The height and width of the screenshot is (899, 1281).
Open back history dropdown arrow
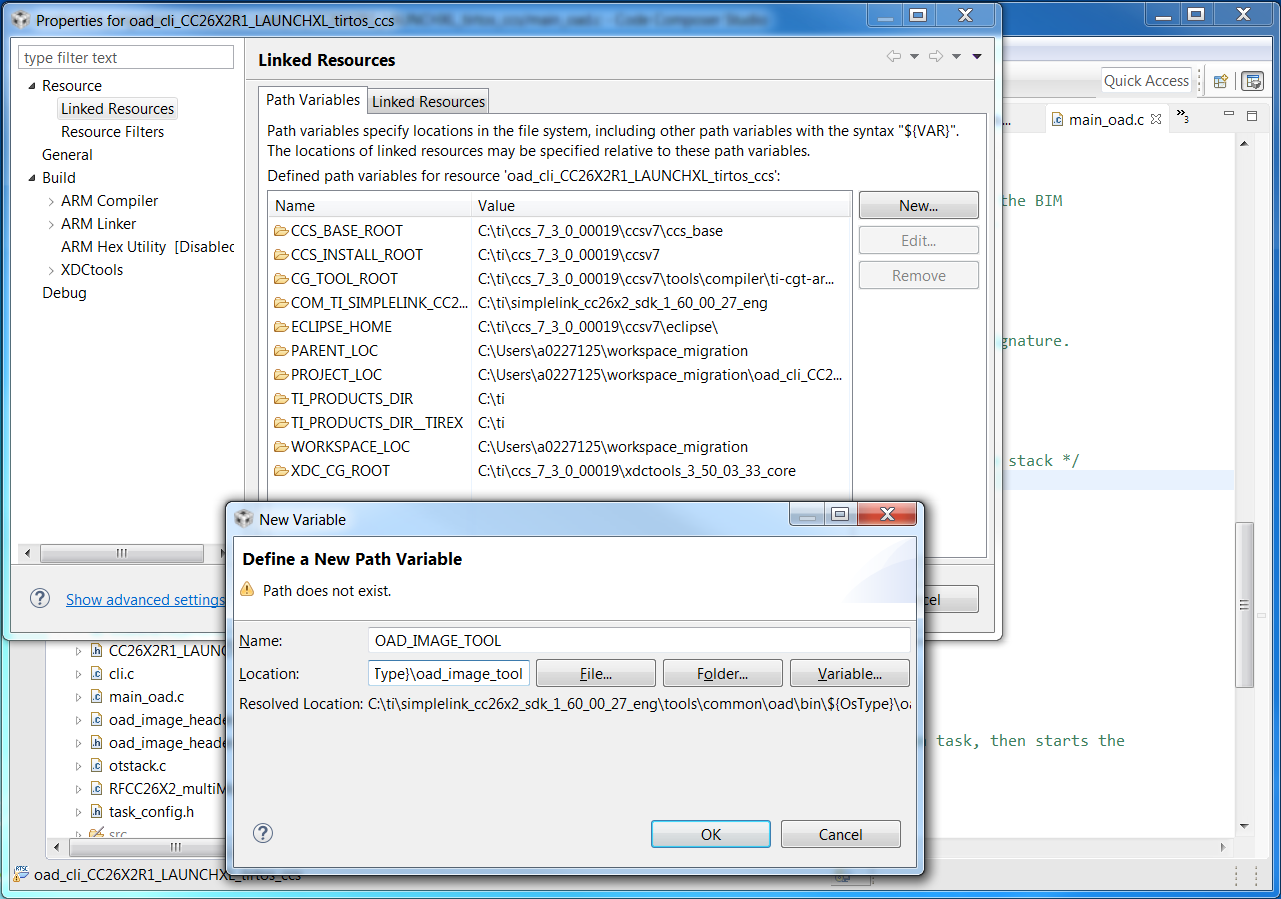[914, 57]
